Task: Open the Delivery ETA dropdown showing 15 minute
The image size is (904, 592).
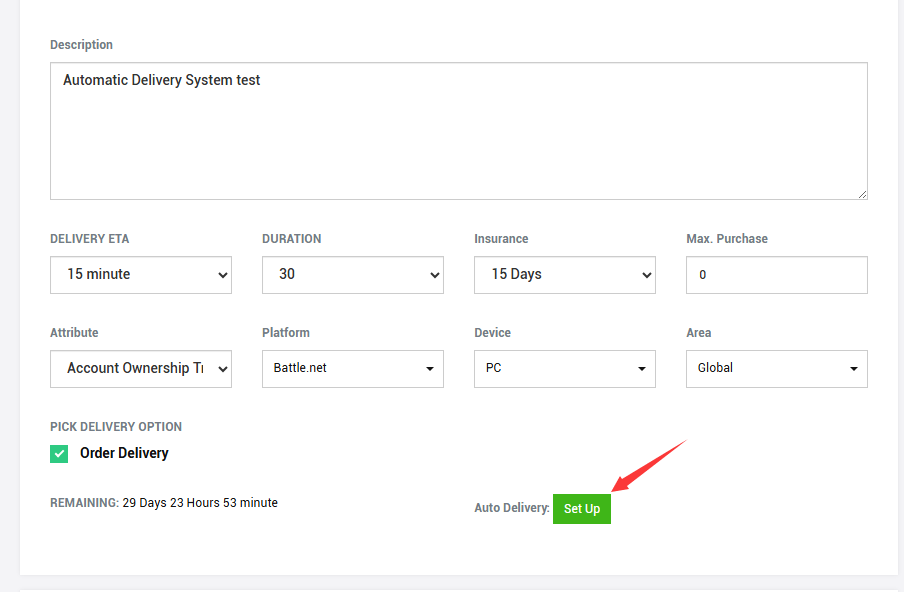Action: 140,275
